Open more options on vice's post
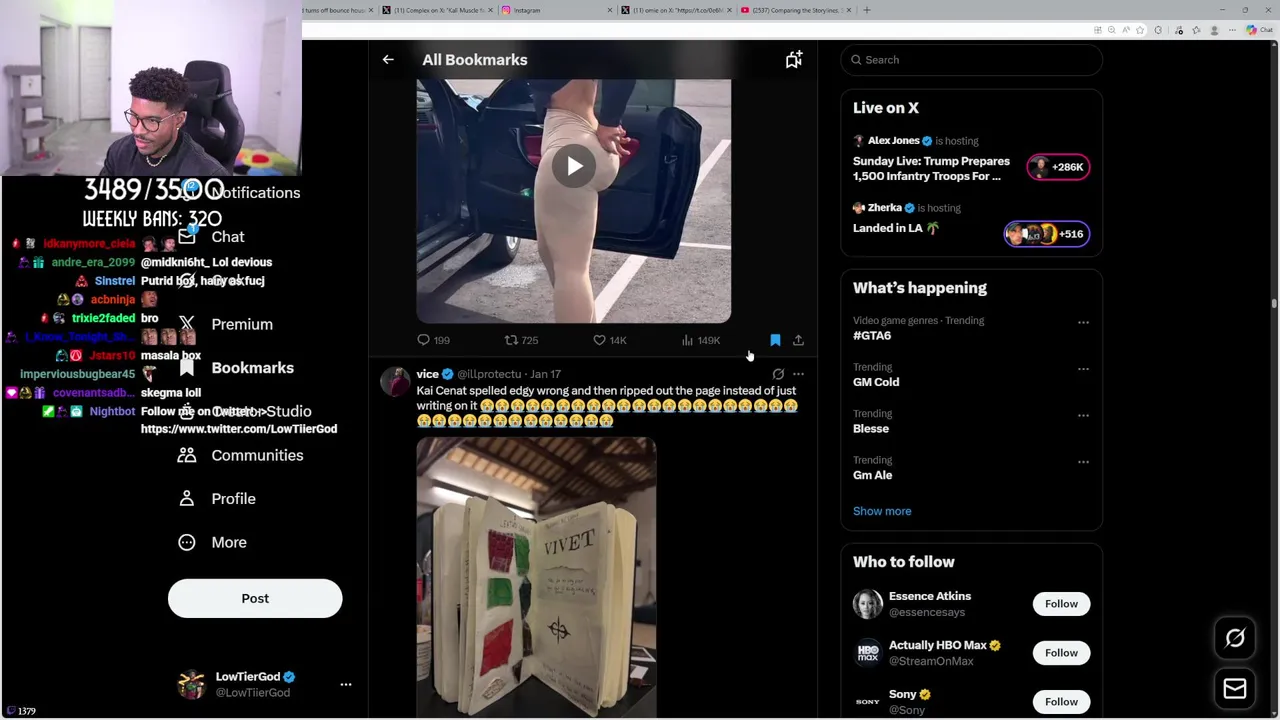 [798, 374]
